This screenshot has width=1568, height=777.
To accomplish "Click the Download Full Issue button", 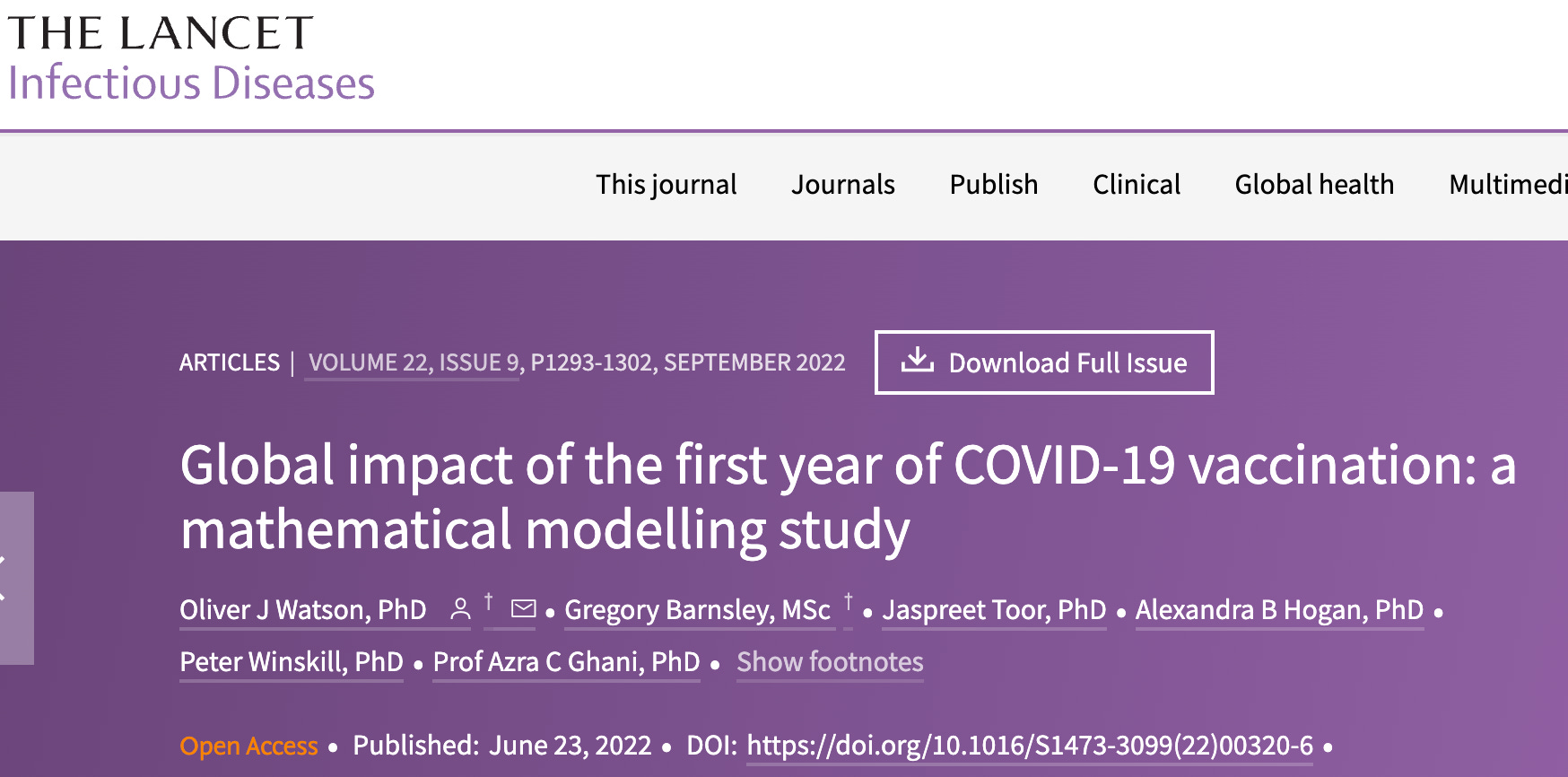I will 1044,362.
